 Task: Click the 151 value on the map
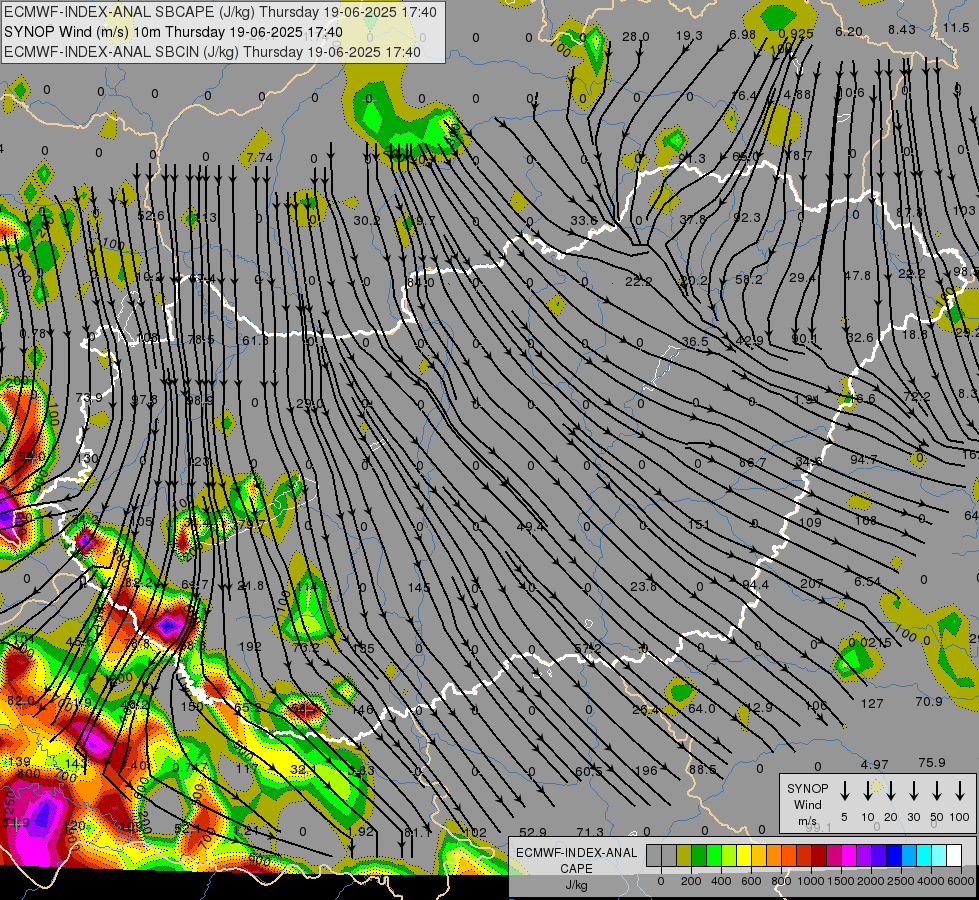point(699,525)
